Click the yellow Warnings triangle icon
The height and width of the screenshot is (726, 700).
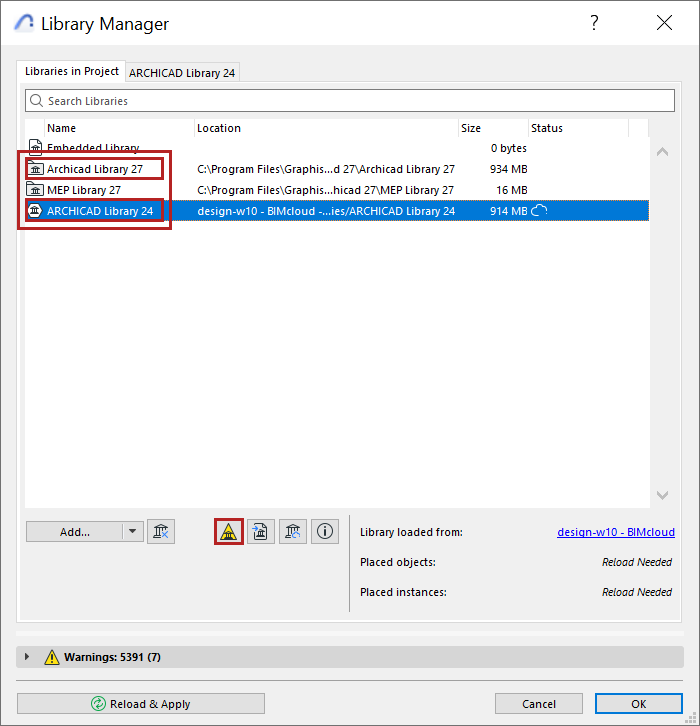[x=51, y=657]
